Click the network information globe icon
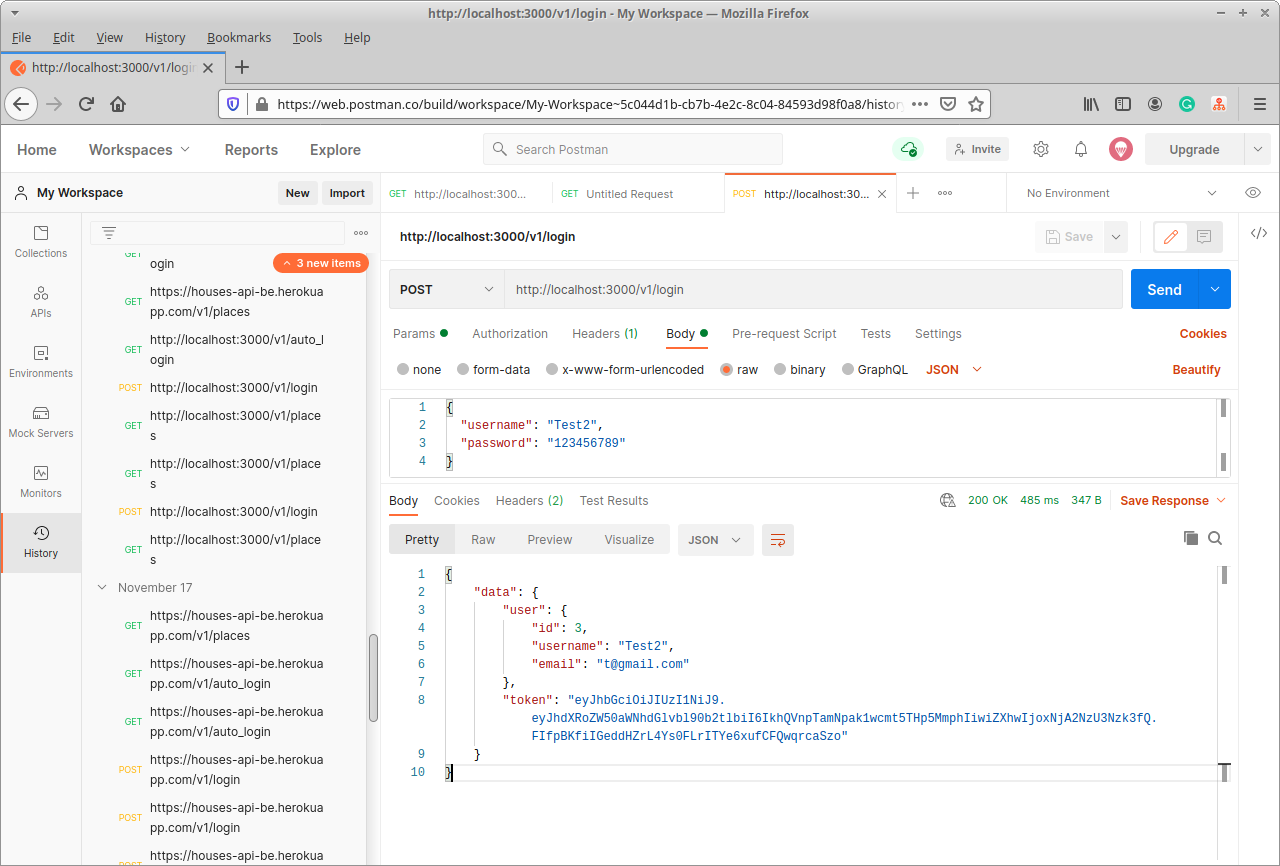This screenshot has width=1280, height=866. (x=948, y=500)
